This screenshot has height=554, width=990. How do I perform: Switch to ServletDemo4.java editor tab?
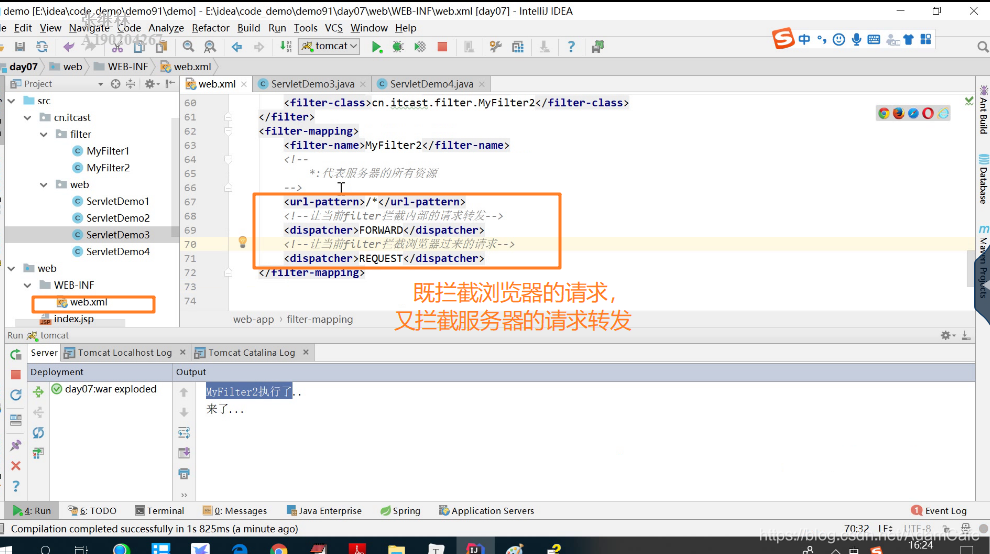click(431, 84)
